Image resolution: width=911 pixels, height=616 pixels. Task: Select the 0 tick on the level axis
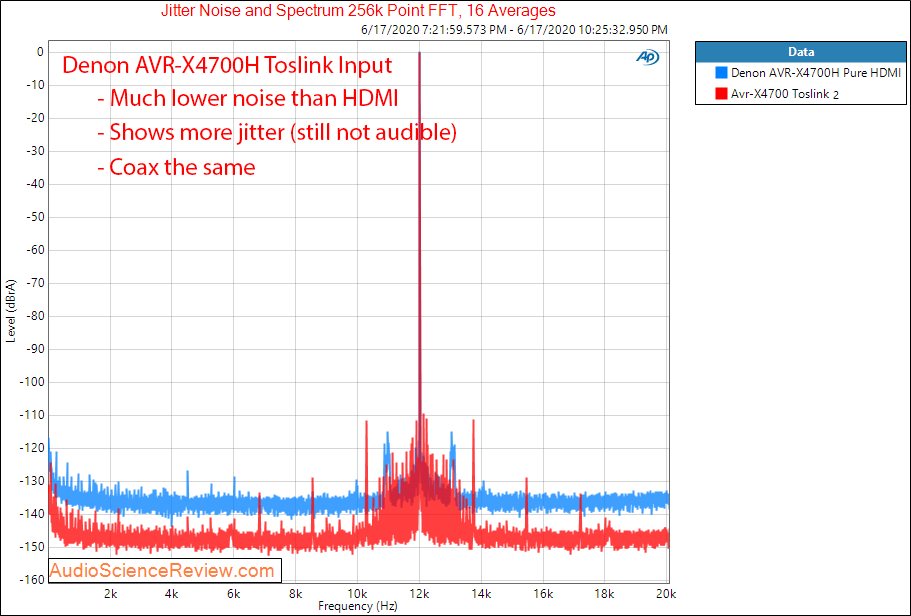click(40, 52)
